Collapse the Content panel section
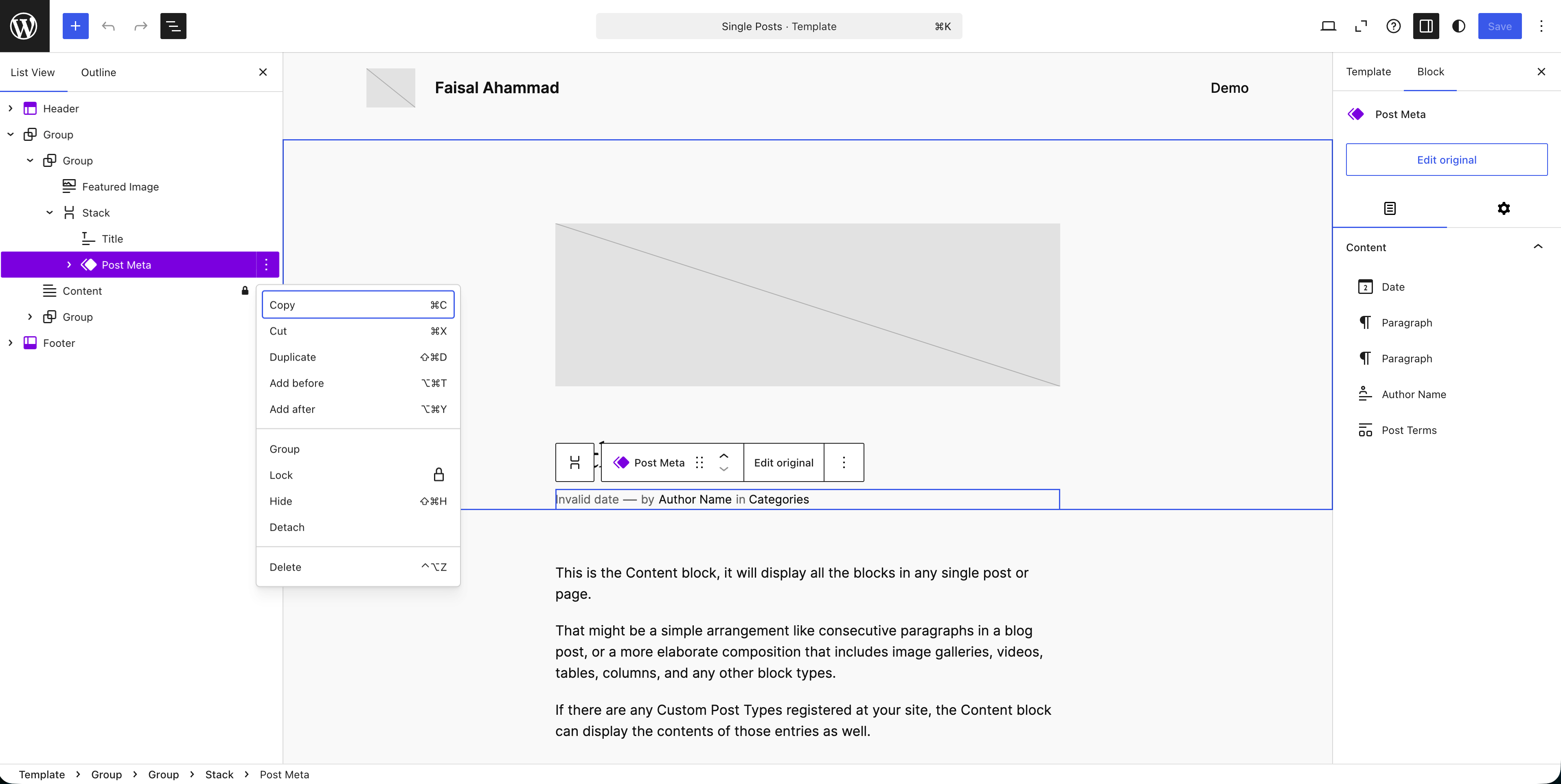This screenshot has height=784, width=1561. (1537, 247)
